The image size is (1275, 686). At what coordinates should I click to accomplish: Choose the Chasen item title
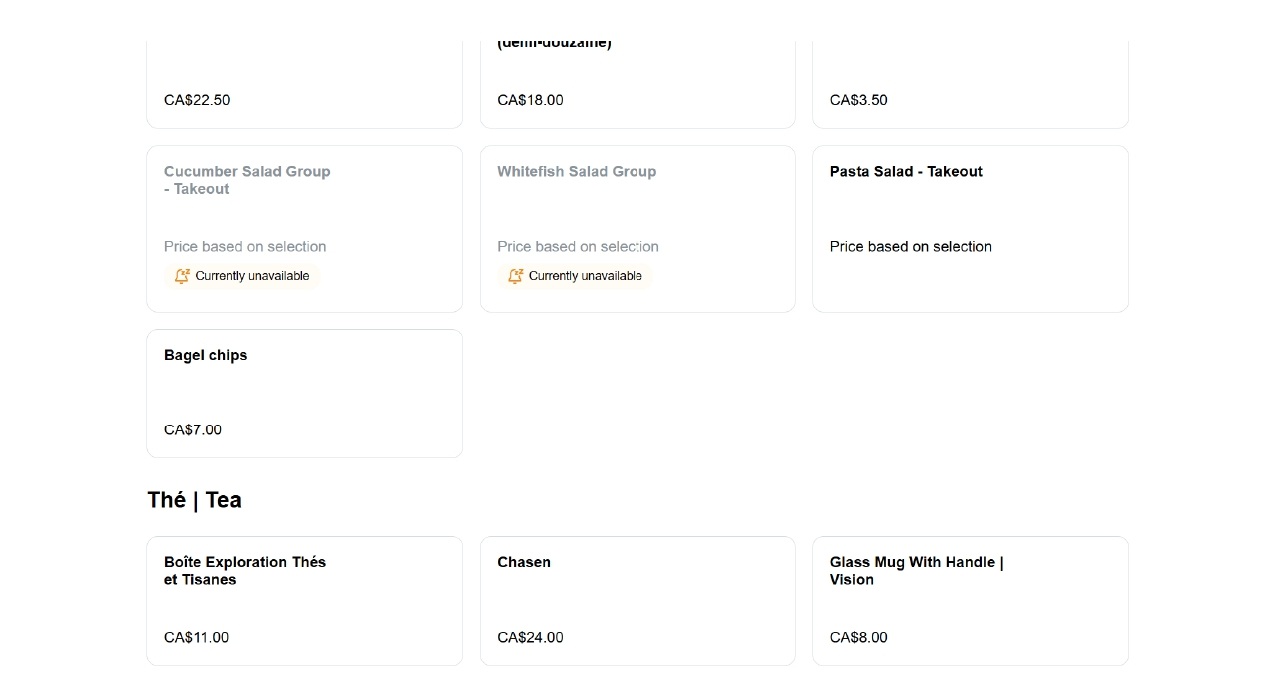click(524, 562)
